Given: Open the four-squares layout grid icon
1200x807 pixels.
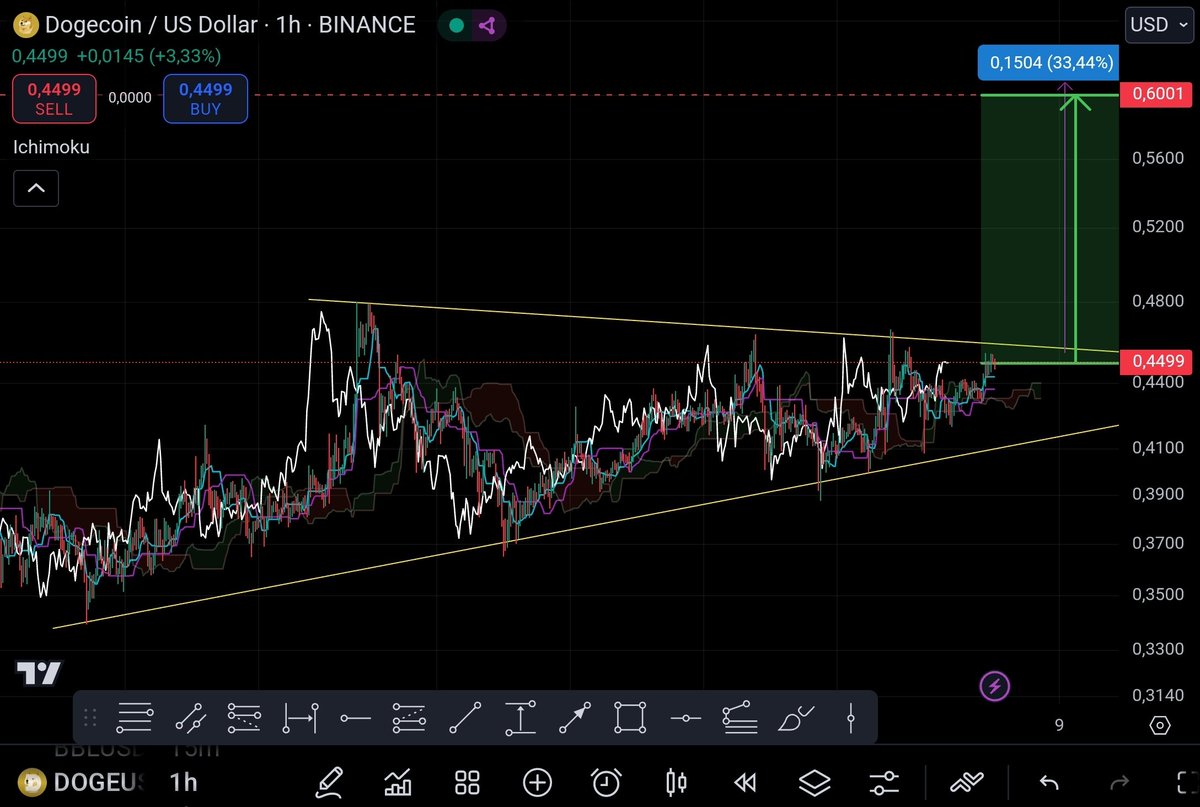Looking at the screenshot, I should 467,782.
